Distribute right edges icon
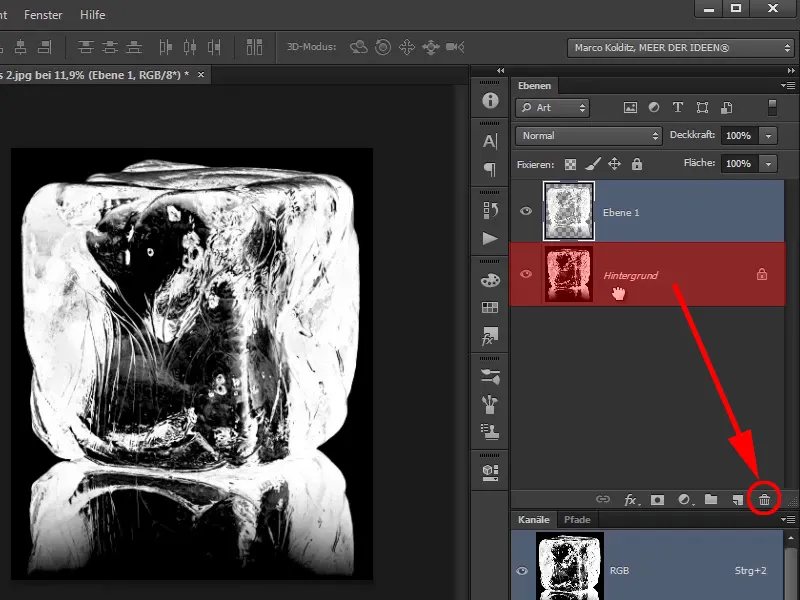 point(214,47)
